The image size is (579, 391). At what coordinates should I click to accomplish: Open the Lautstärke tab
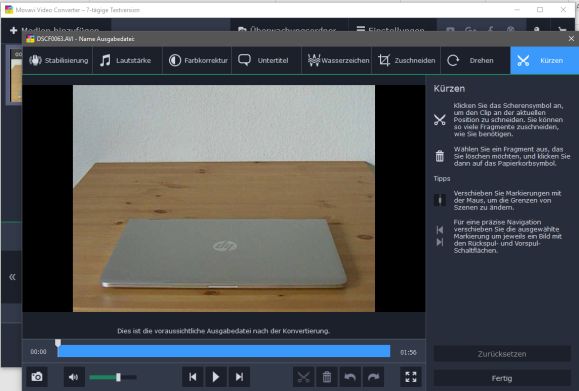[127, 60]
